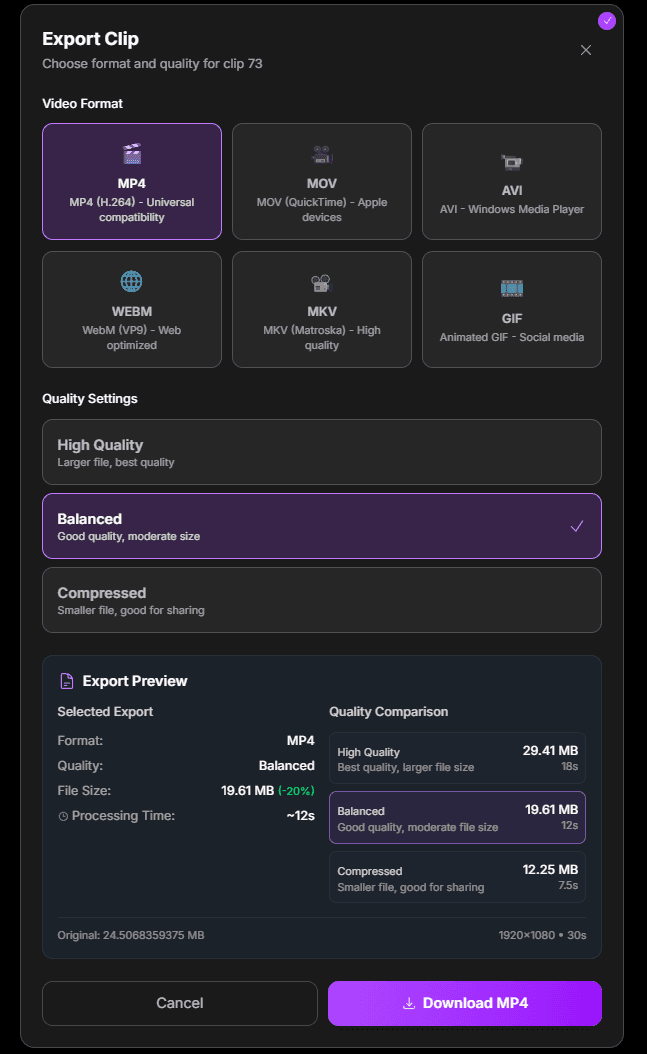647x1054 pixels.
Task: Click the checkmark on the Balanced option
Action: 577,525
